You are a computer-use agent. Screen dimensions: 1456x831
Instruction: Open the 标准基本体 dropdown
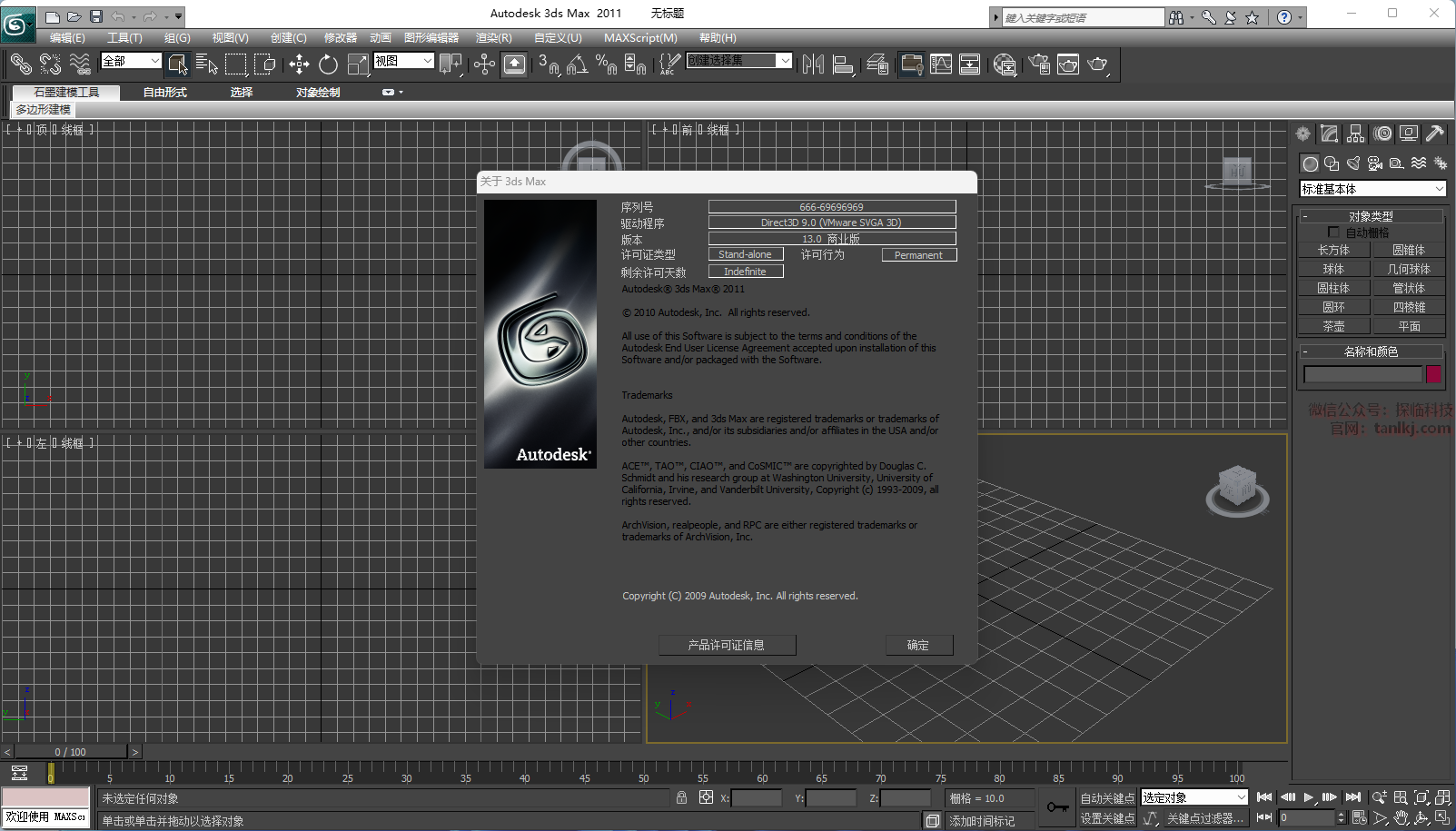(1372, 189)
